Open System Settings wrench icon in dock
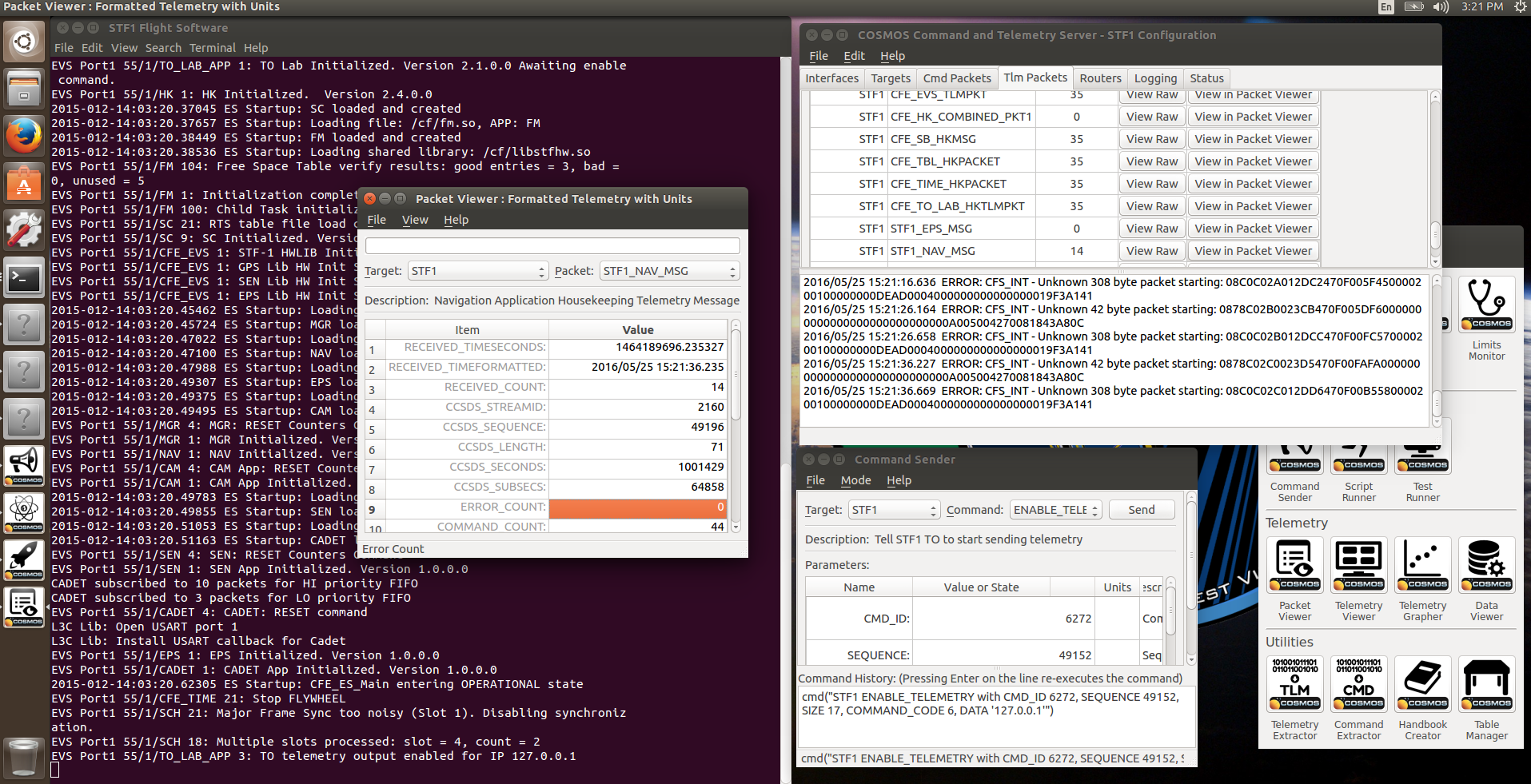1531x784 pixels. [24, 229]
